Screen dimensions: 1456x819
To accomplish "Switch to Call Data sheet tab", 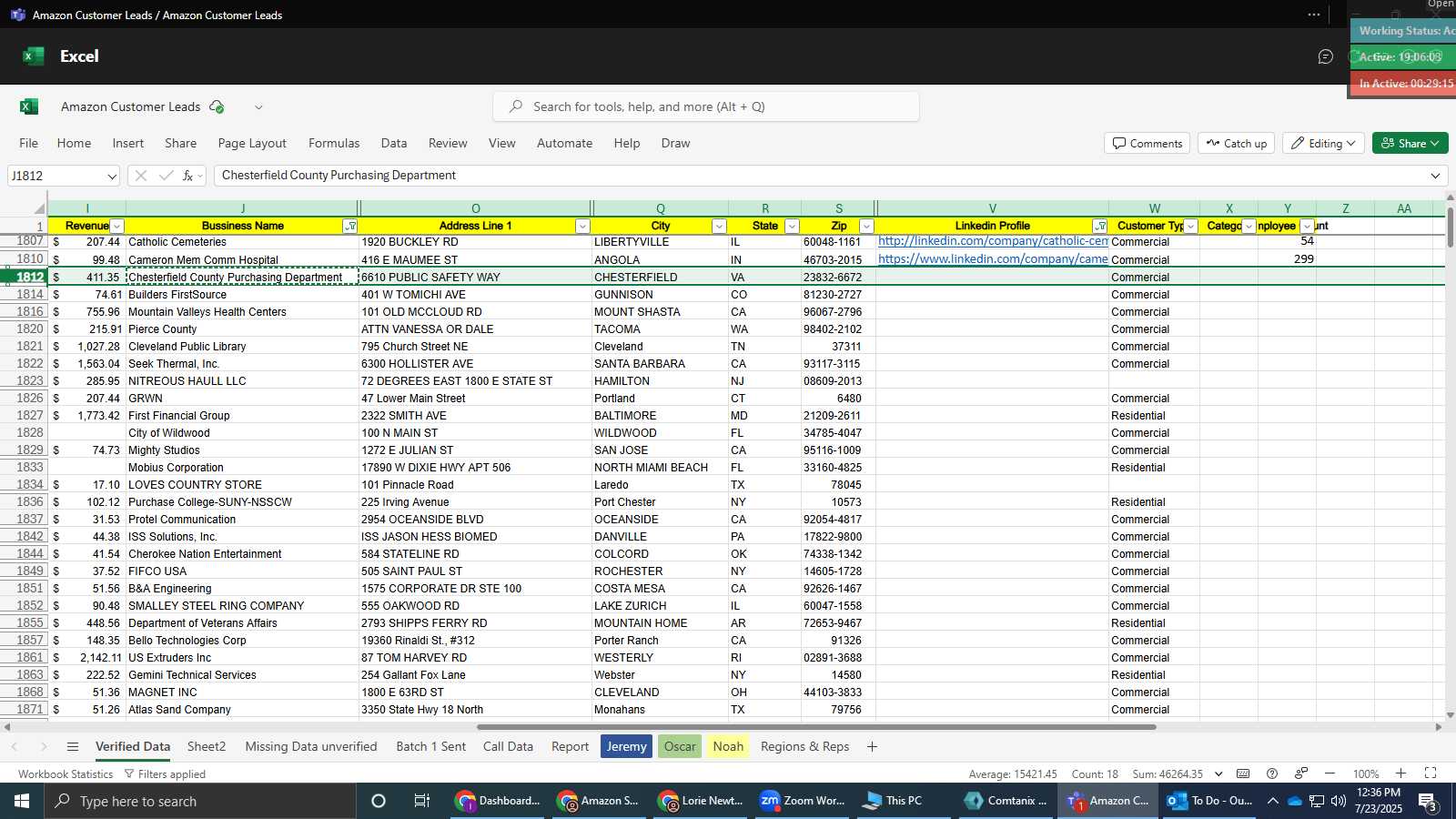I will [x=508, y=746].
